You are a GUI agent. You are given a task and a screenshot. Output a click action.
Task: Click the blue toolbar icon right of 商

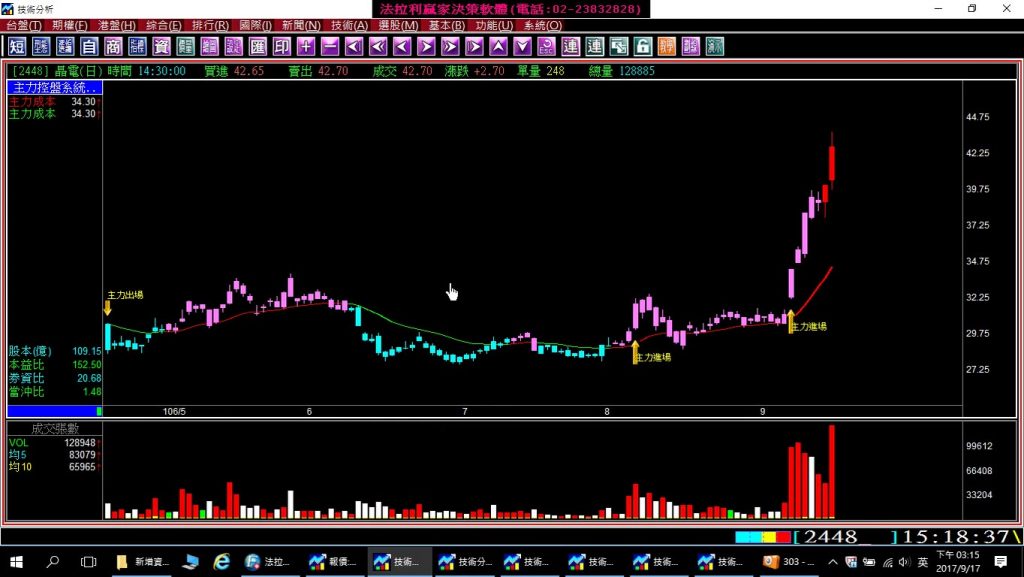click(138, 46)
